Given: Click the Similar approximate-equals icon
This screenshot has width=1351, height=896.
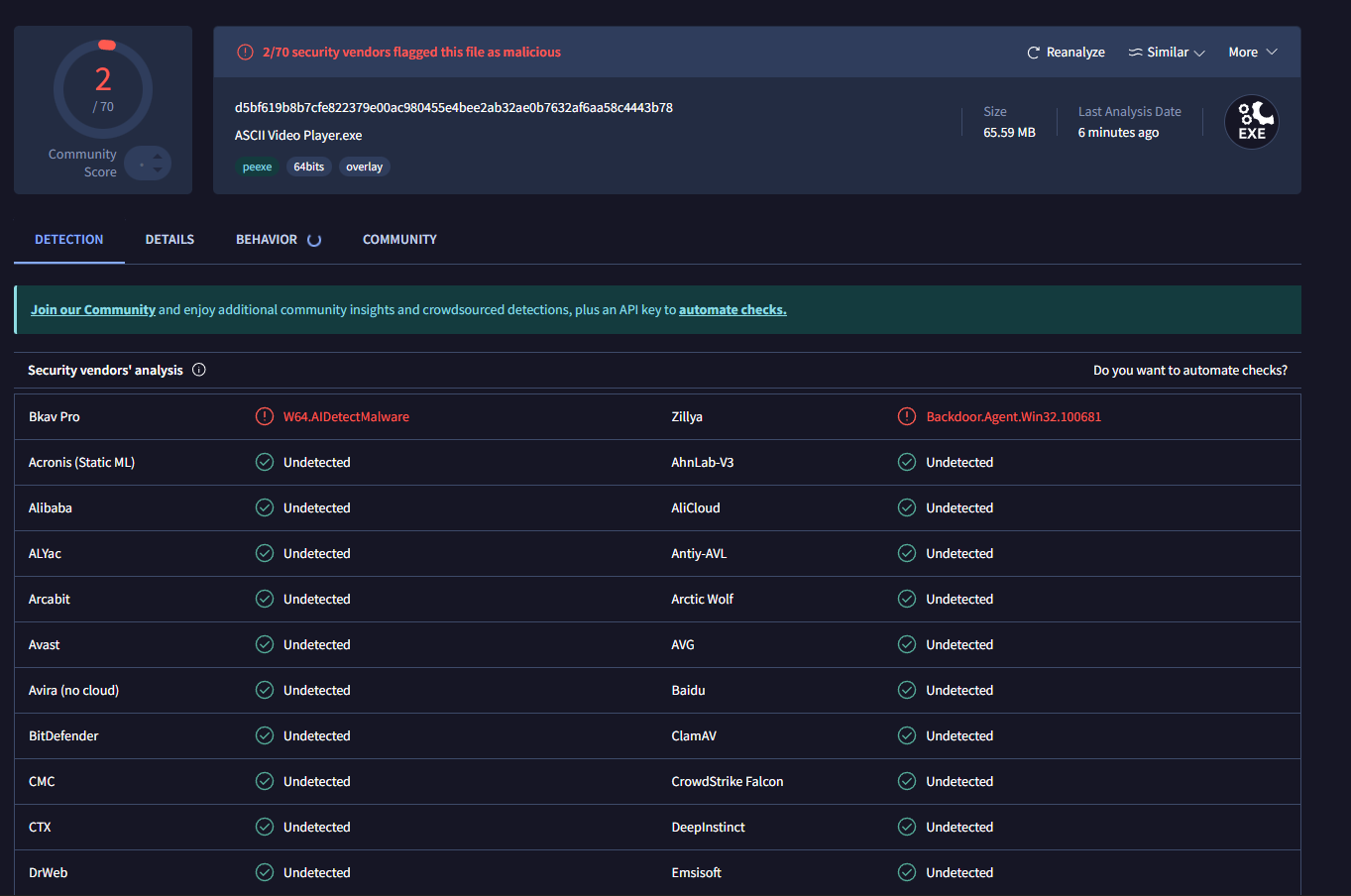Looking at the screenshot, I should pos(1136,53).
